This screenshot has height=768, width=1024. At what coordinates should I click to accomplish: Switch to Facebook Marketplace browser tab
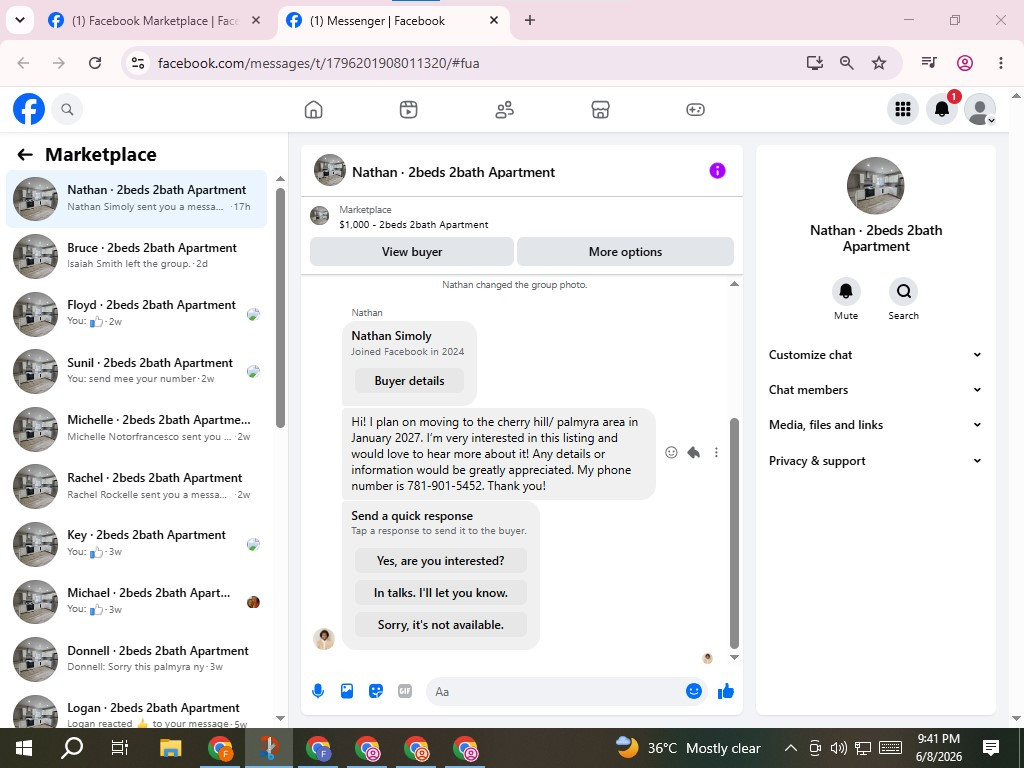tap(155, 21)
